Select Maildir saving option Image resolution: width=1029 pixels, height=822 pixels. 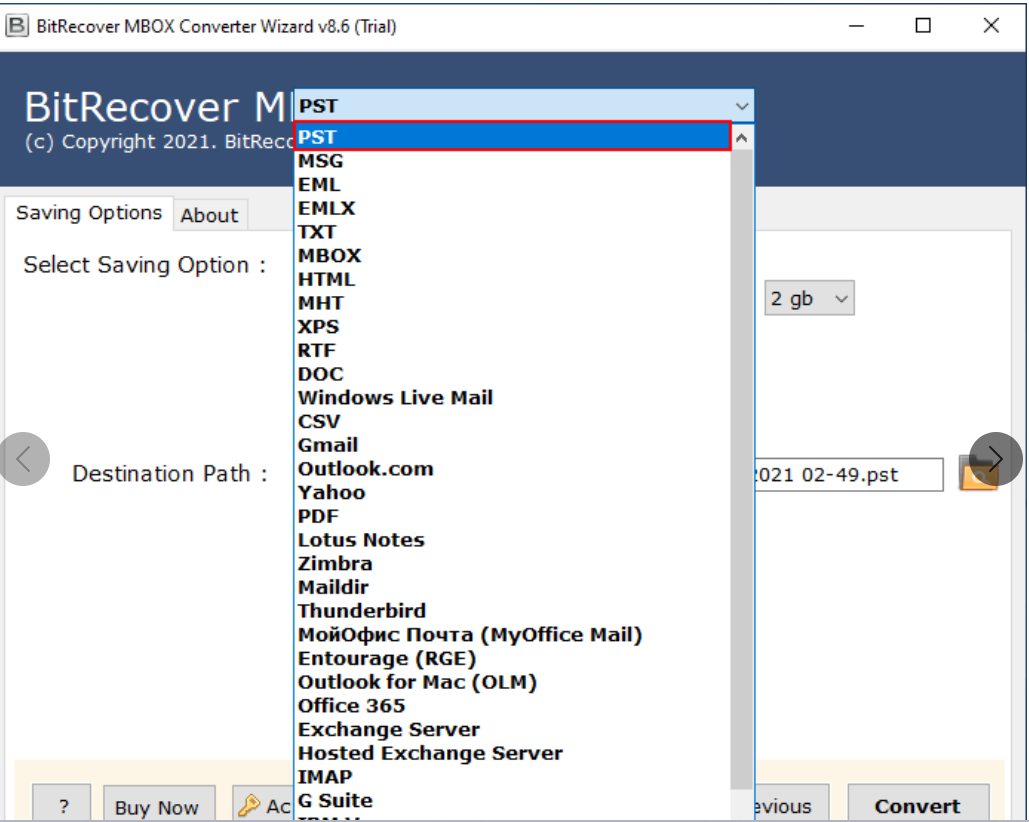click(513, 587)
